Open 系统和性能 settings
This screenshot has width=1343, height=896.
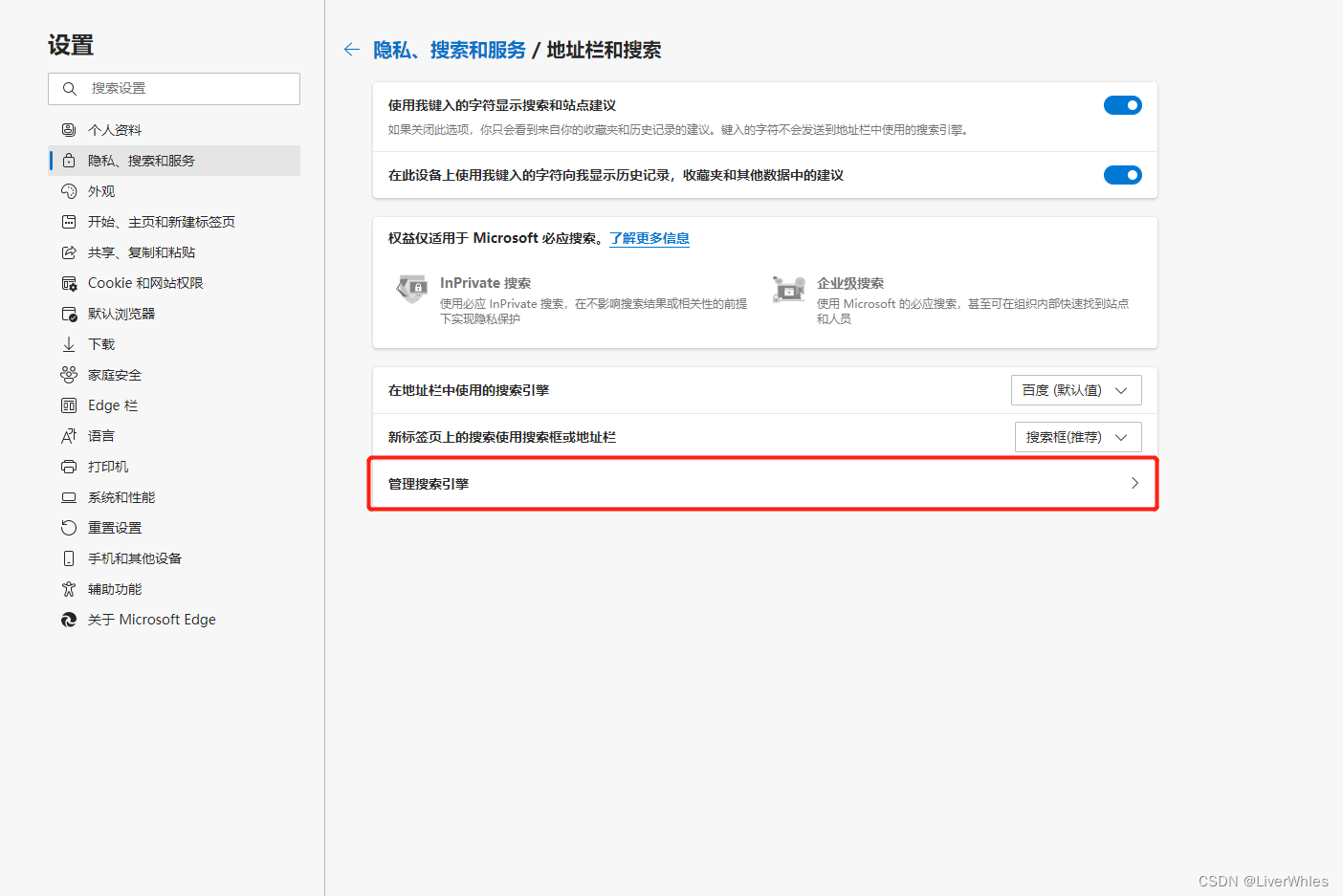tap(174, 497)
